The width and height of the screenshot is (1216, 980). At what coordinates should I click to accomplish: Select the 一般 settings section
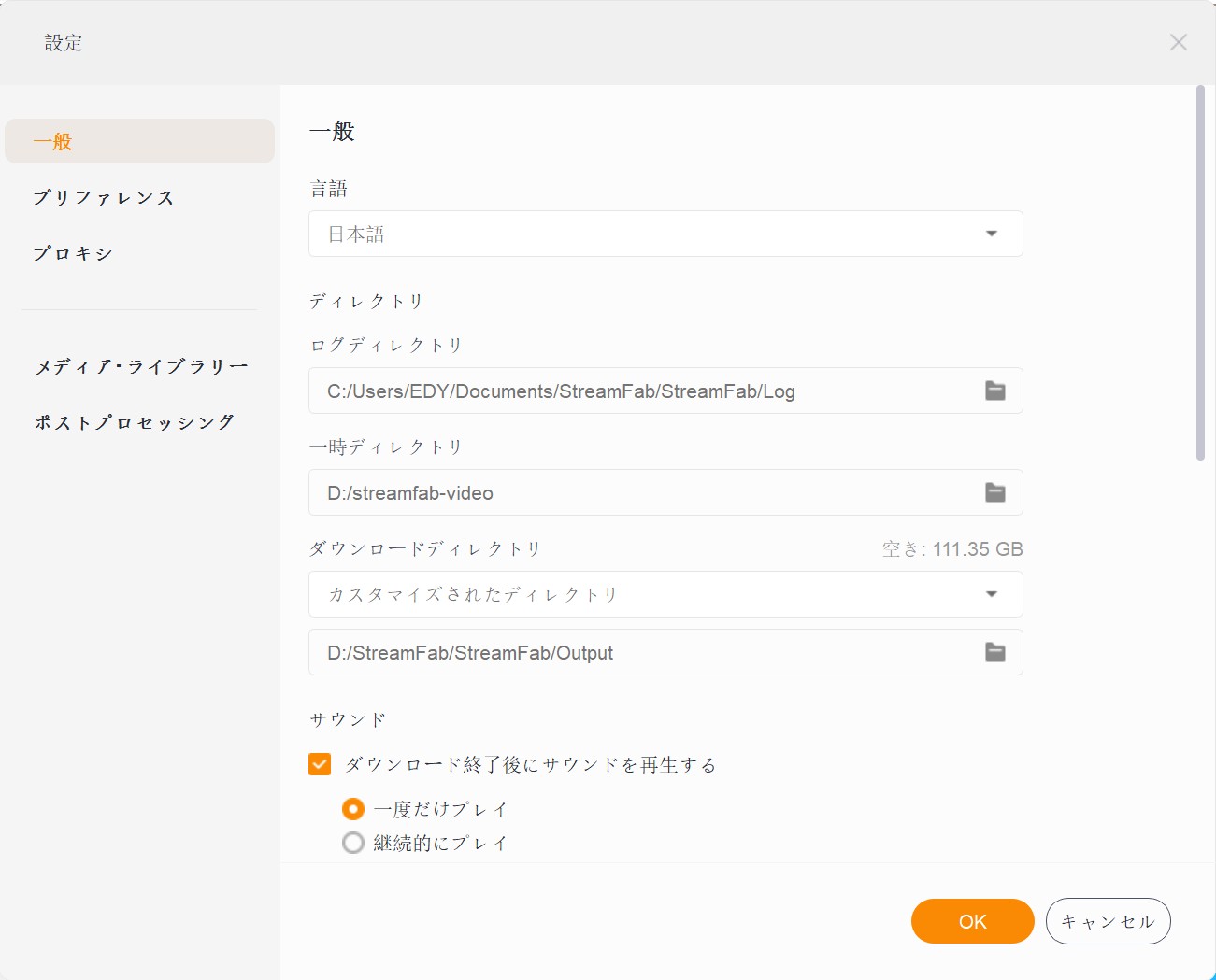[52, 141]
